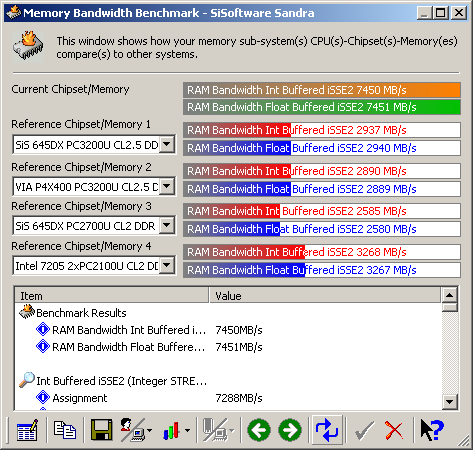Maximize the Memory Bandwidth Benchmark window

tap(440, 13)
